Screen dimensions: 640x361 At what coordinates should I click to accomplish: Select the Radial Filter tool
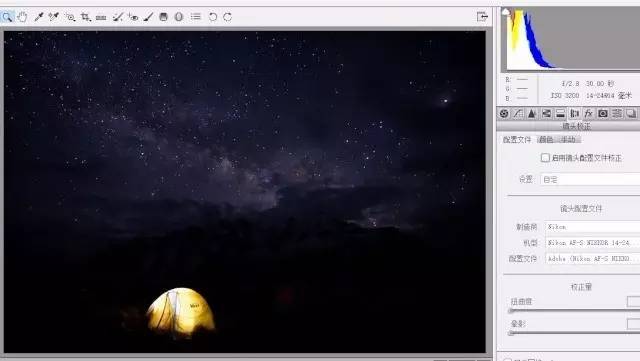pos(179,17)
